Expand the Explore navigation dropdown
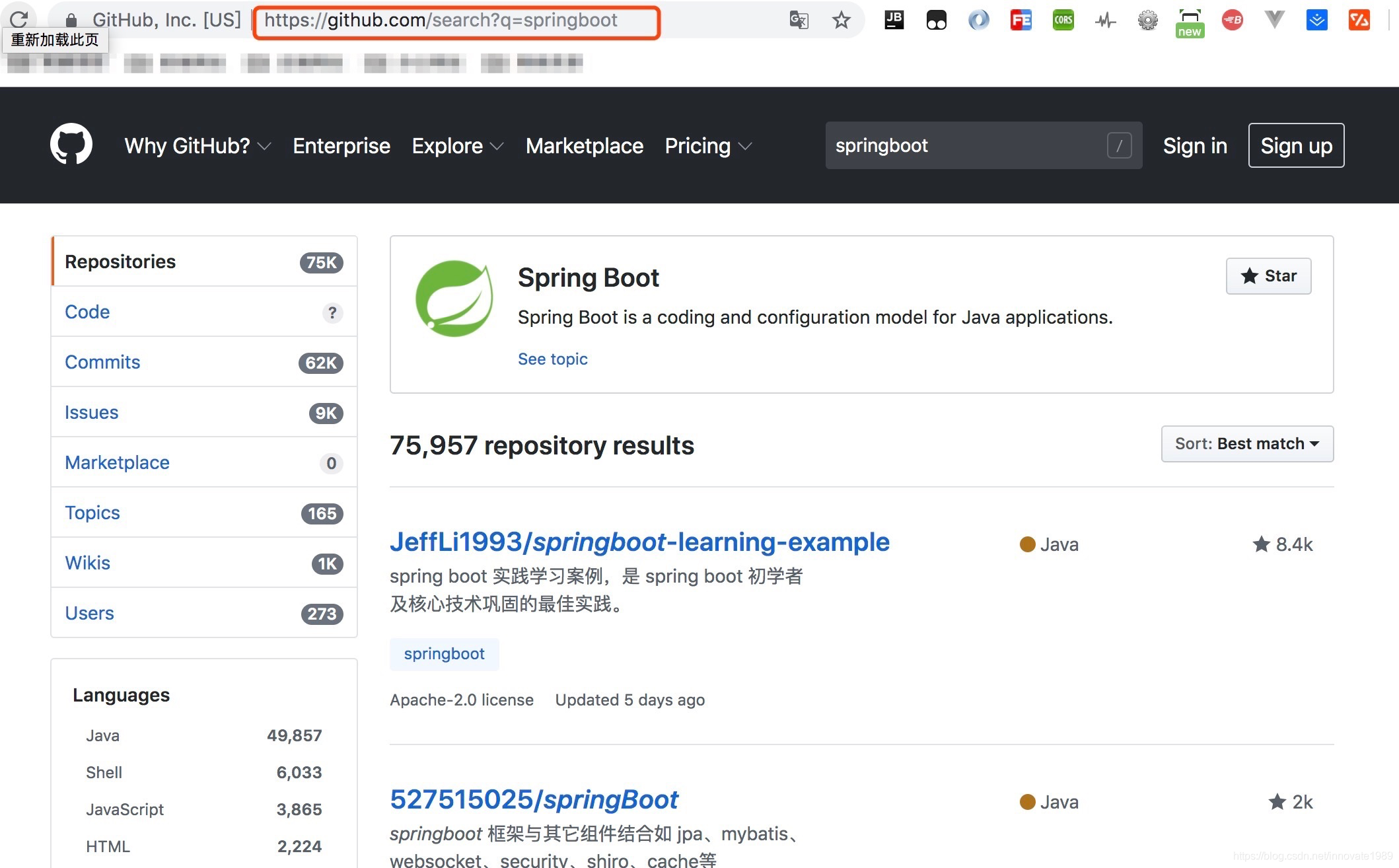The image size is (1399, 868). 457,145
